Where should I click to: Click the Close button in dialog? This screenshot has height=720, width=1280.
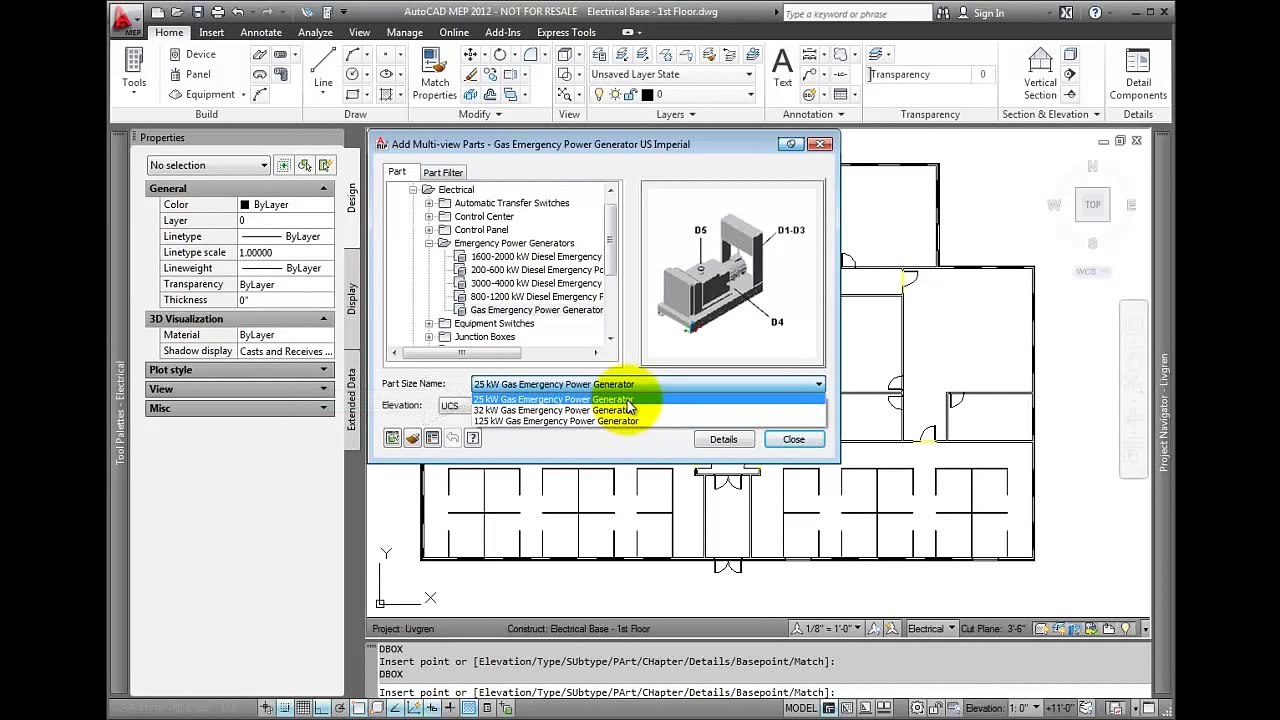coord(793,439)
